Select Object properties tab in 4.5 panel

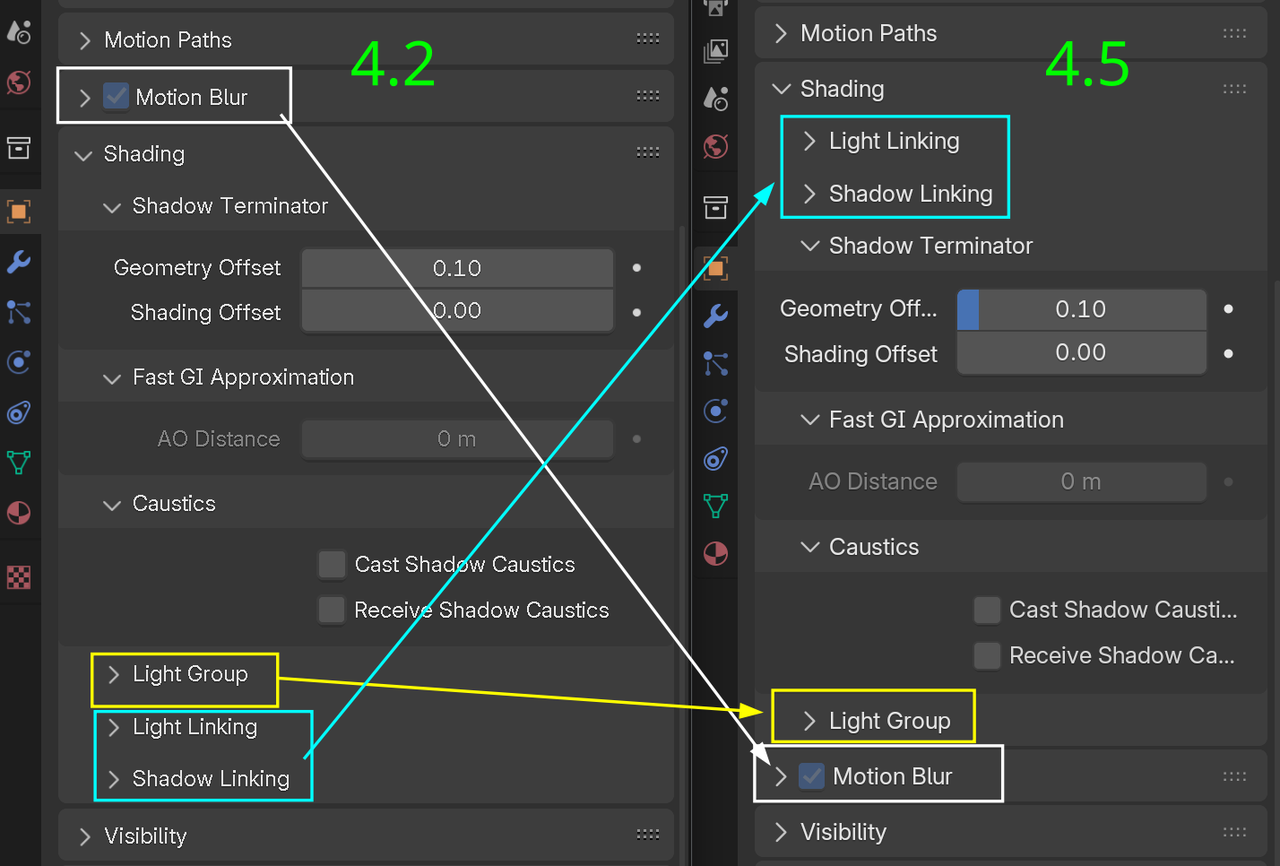(715, 268)
